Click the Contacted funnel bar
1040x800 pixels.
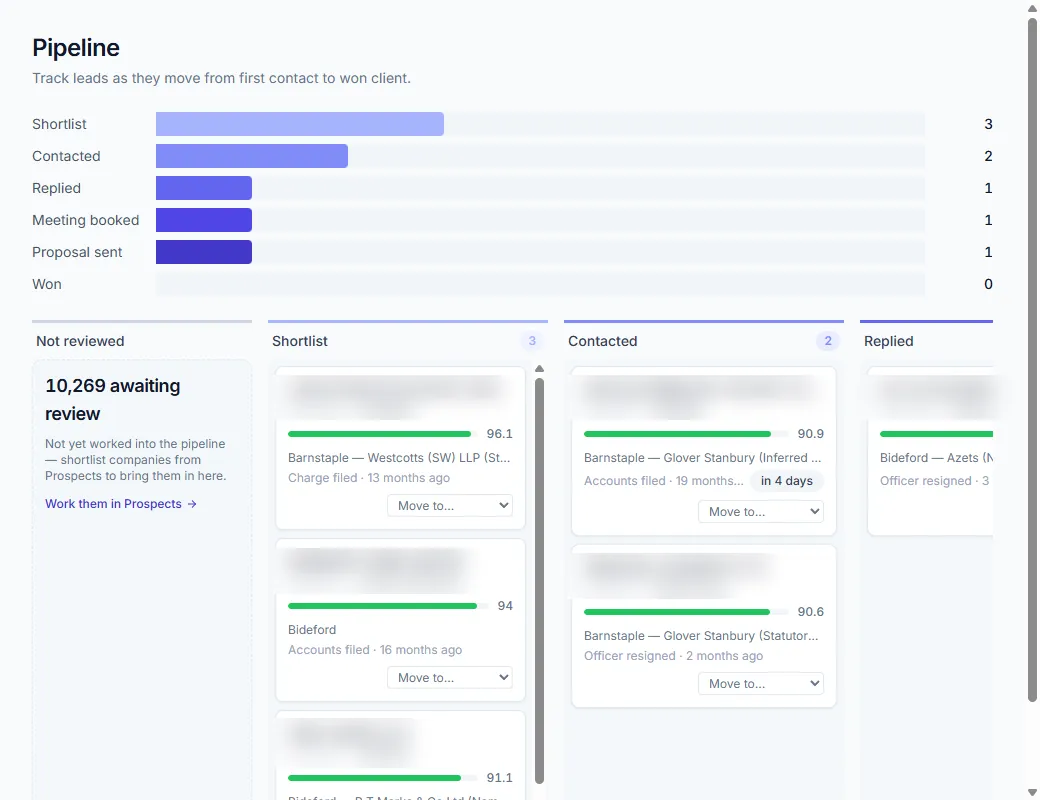tap(252, 156)
